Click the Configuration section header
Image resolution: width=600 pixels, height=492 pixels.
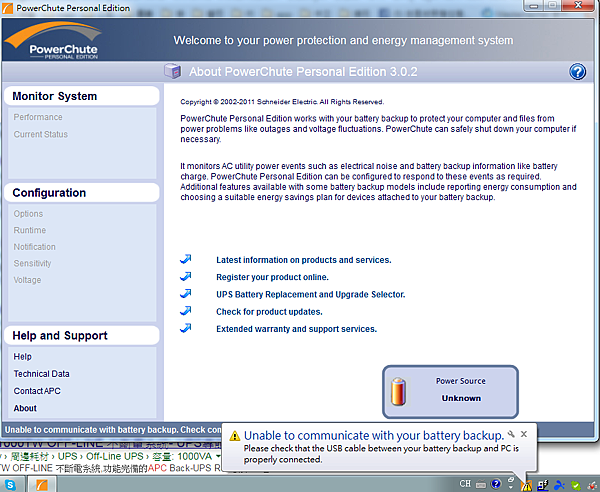82,193
